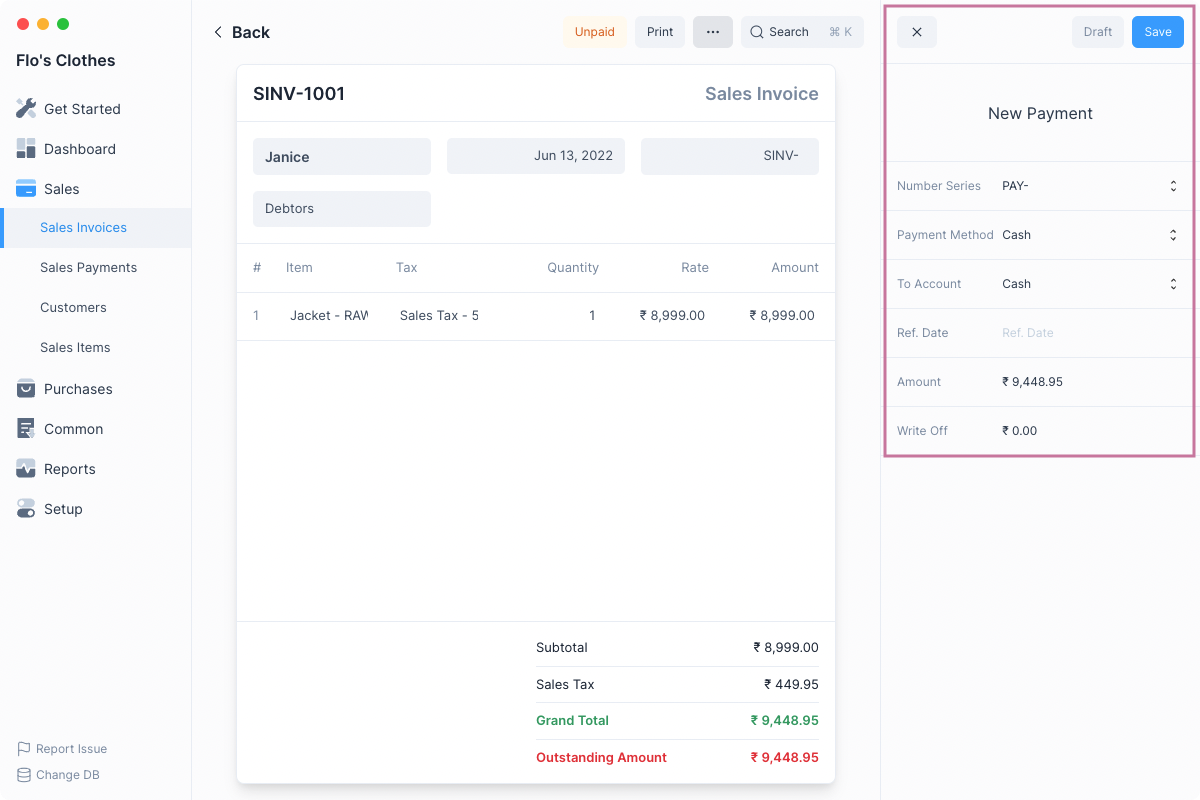The image size is (1200, 800).
Task: Expand the To Account dropdown
Action: coord(1172,284)
